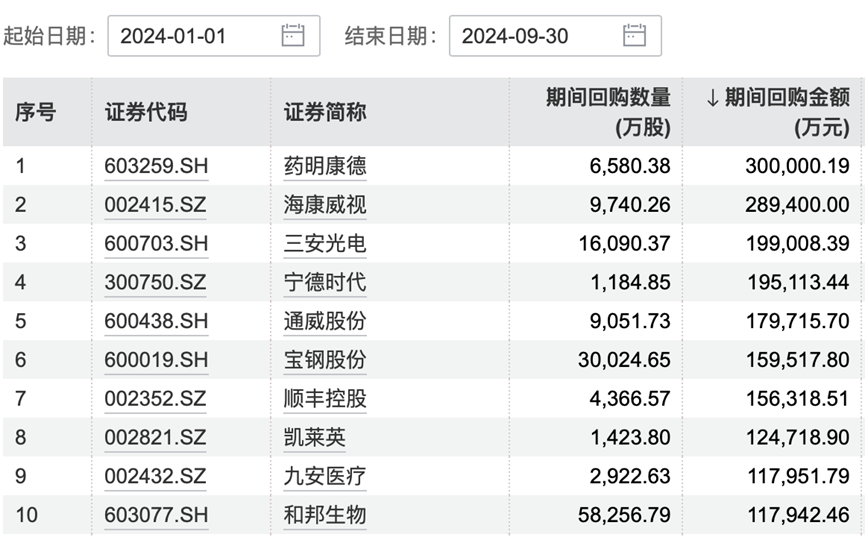Select the quantity cell 58,256.79
This screenshot has height=537, width=865.
coord(624,515)
